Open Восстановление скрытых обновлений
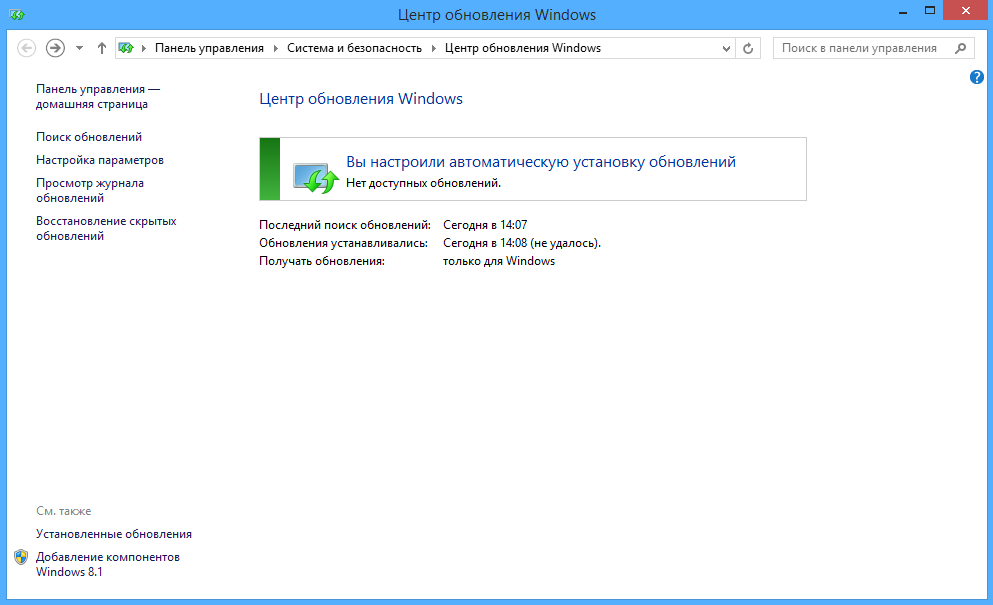 106,229
